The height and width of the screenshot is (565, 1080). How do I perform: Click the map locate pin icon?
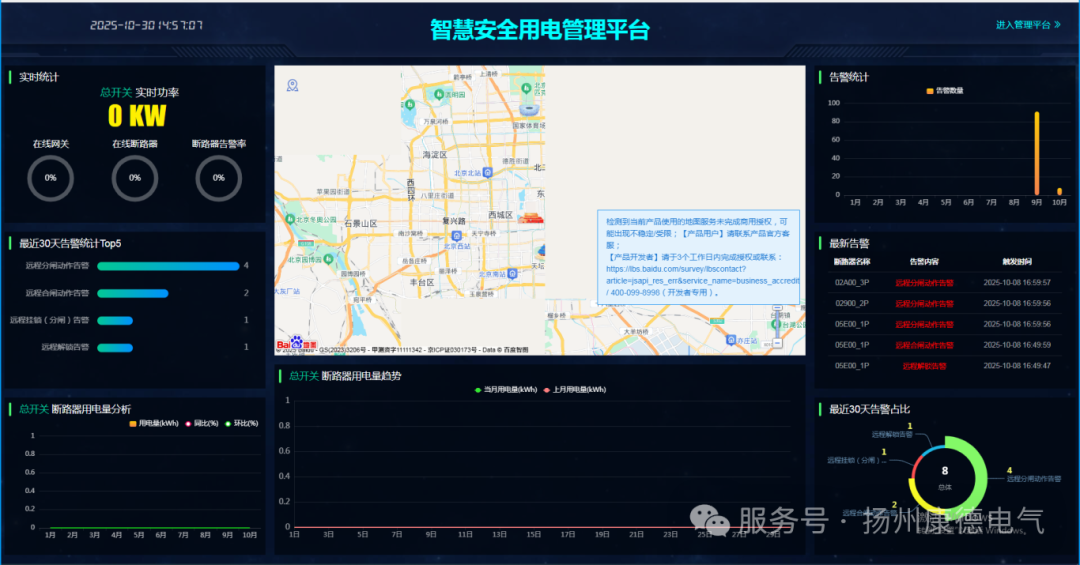tap(293, 85)
